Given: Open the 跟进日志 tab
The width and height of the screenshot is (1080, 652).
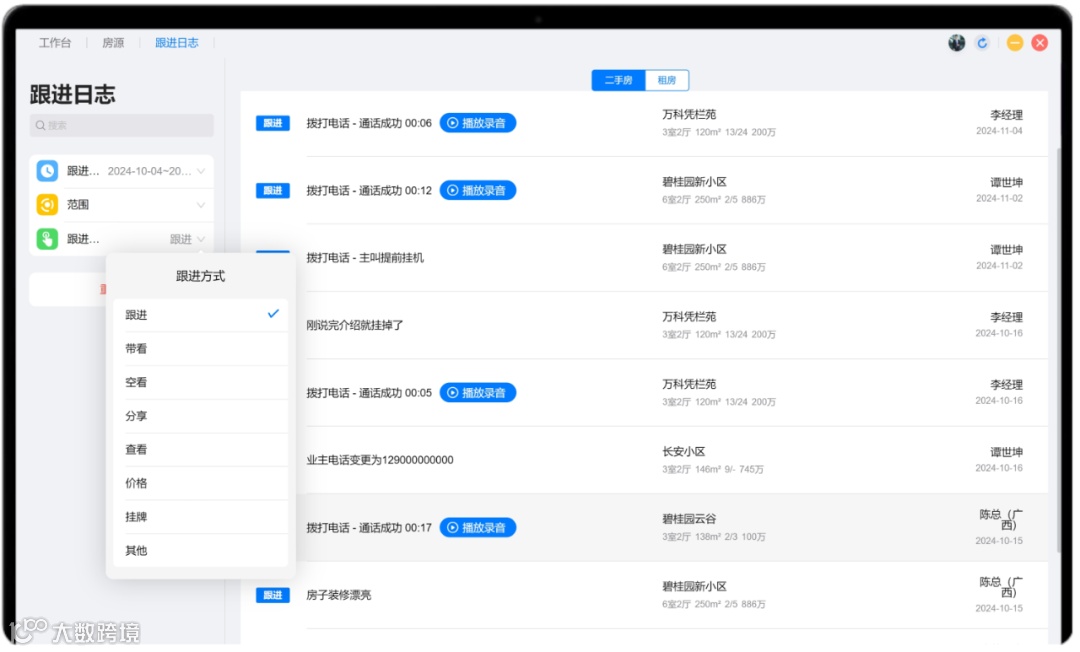Looking at the screenshot, I should tap(176, 43).
